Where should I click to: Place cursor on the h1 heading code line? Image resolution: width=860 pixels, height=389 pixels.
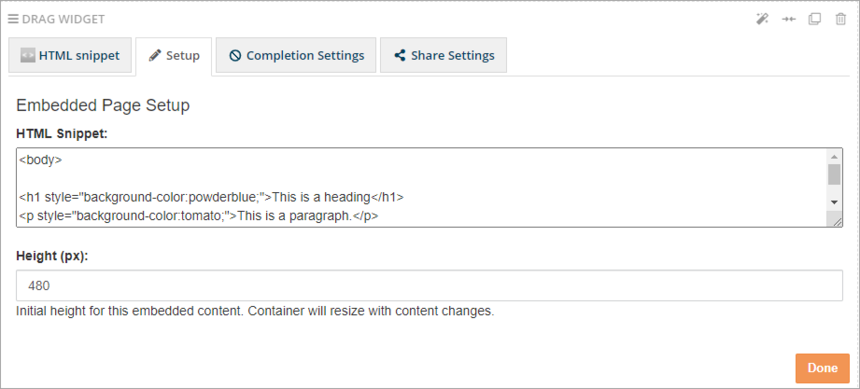212,197
